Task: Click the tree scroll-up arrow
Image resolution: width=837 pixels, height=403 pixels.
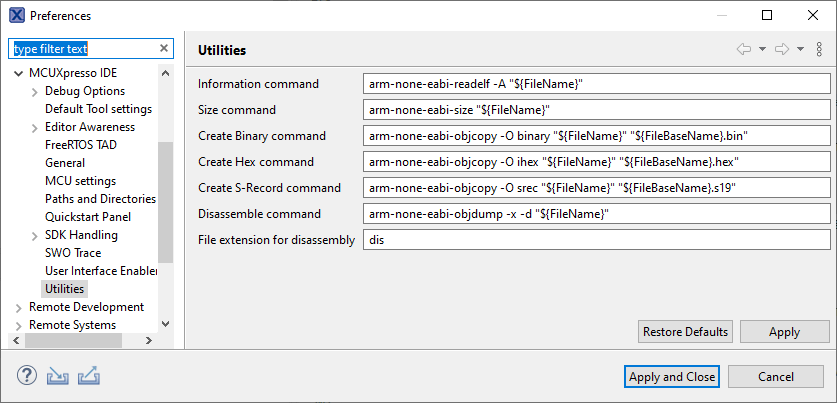Action: (165, 73)
